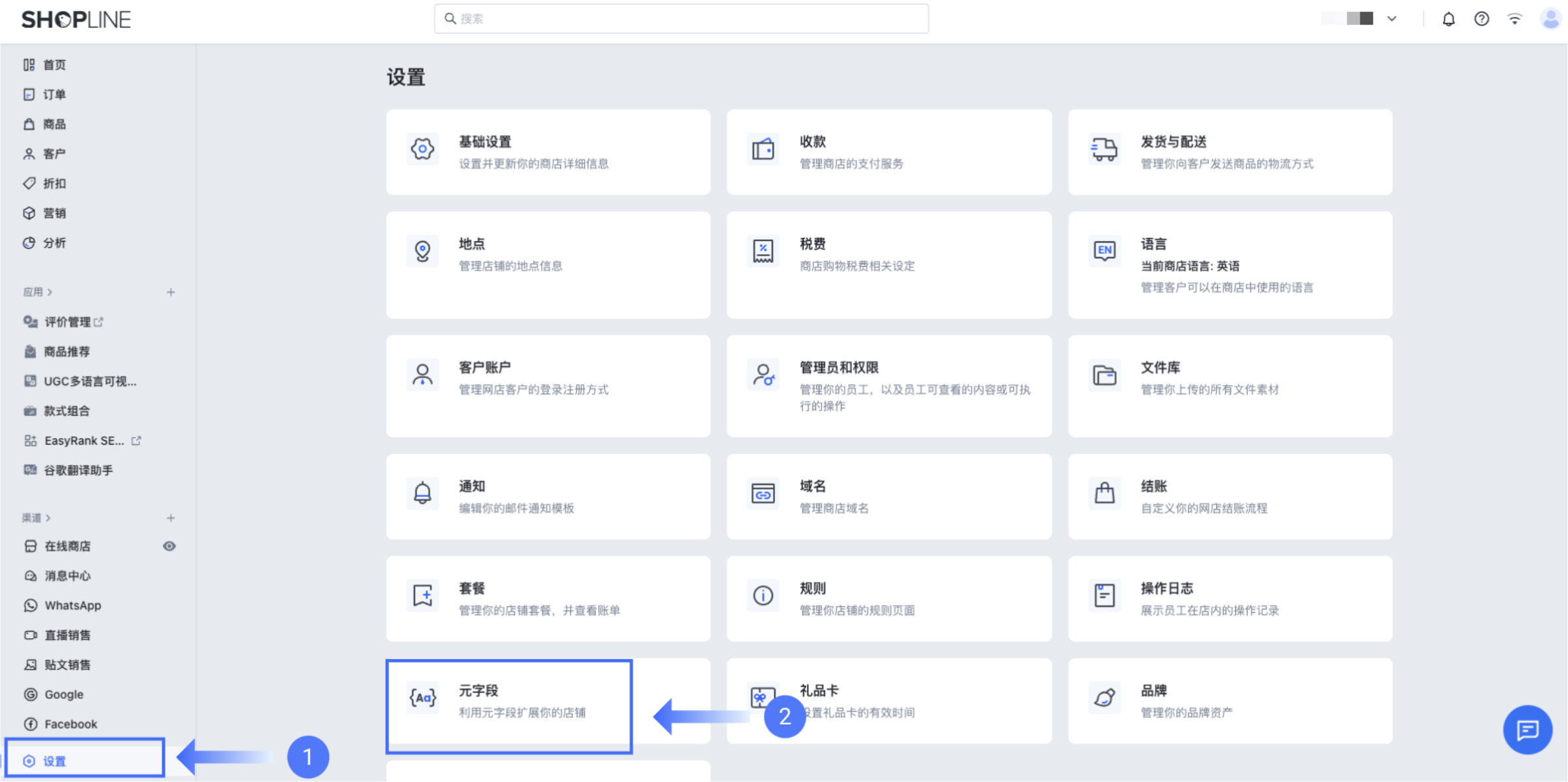Click the 基础设置 gear icon
The height and width of the screenshot is (782, 1568).
pyautogui.click(x=422, y=149)
